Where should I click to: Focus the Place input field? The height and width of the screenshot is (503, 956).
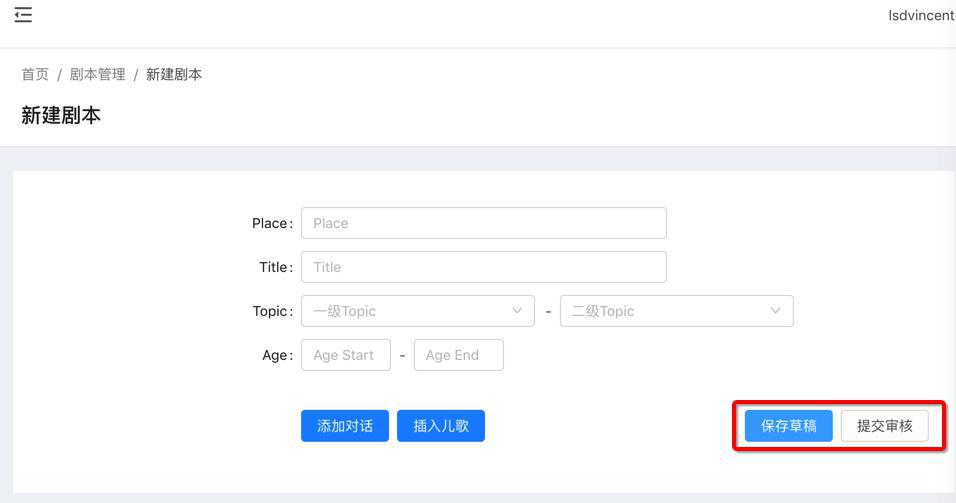tap(483, 223)
